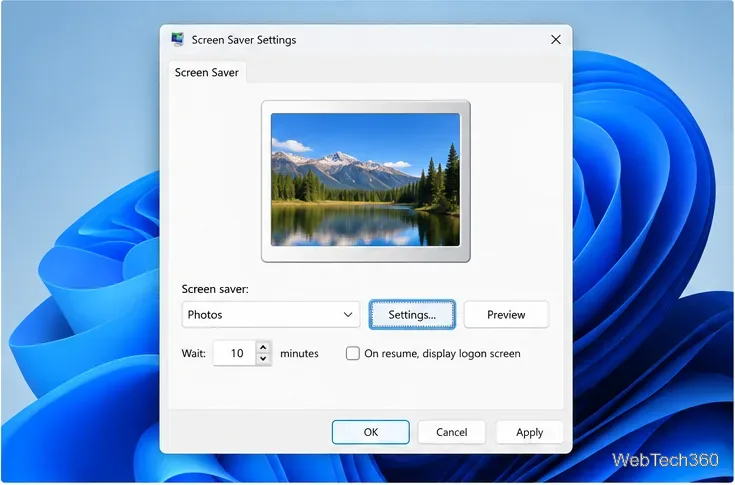735x485 pixels.
Task: Click the "Screen saver:" label
Action: [x=215, y=289]
